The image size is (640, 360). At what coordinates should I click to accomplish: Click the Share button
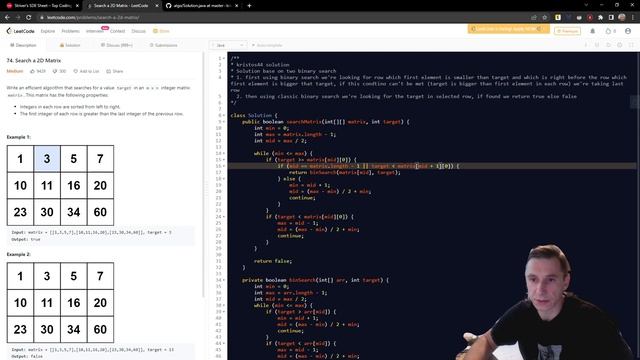115,71
